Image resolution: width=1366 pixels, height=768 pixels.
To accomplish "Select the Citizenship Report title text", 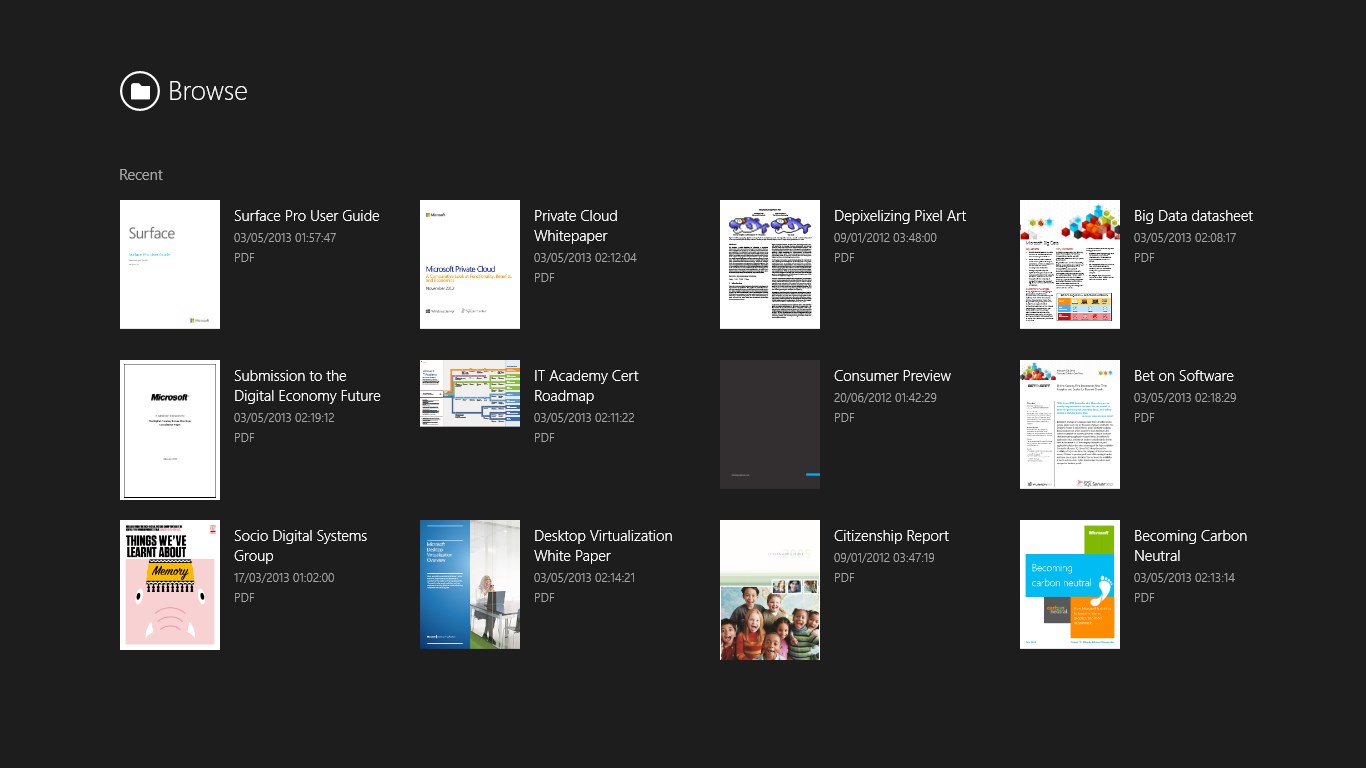I will (x=891, y=536).
